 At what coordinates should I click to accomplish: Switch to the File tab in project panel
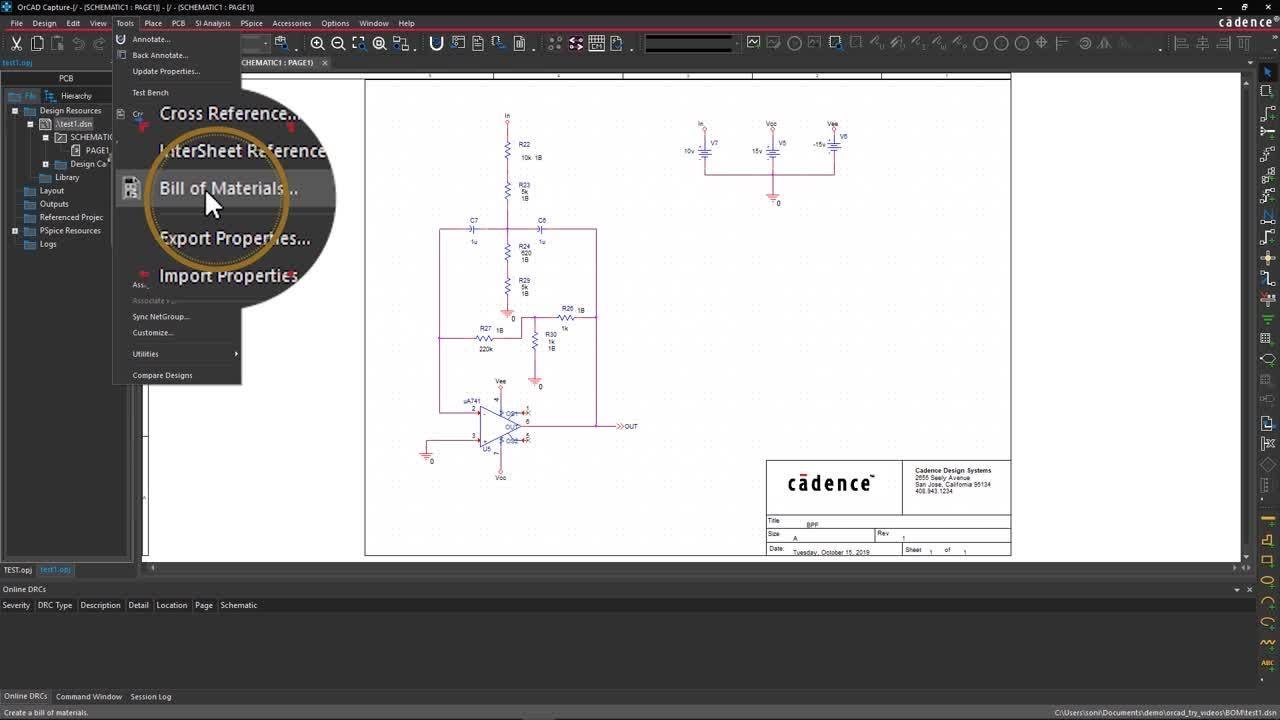tap(24, 96)
